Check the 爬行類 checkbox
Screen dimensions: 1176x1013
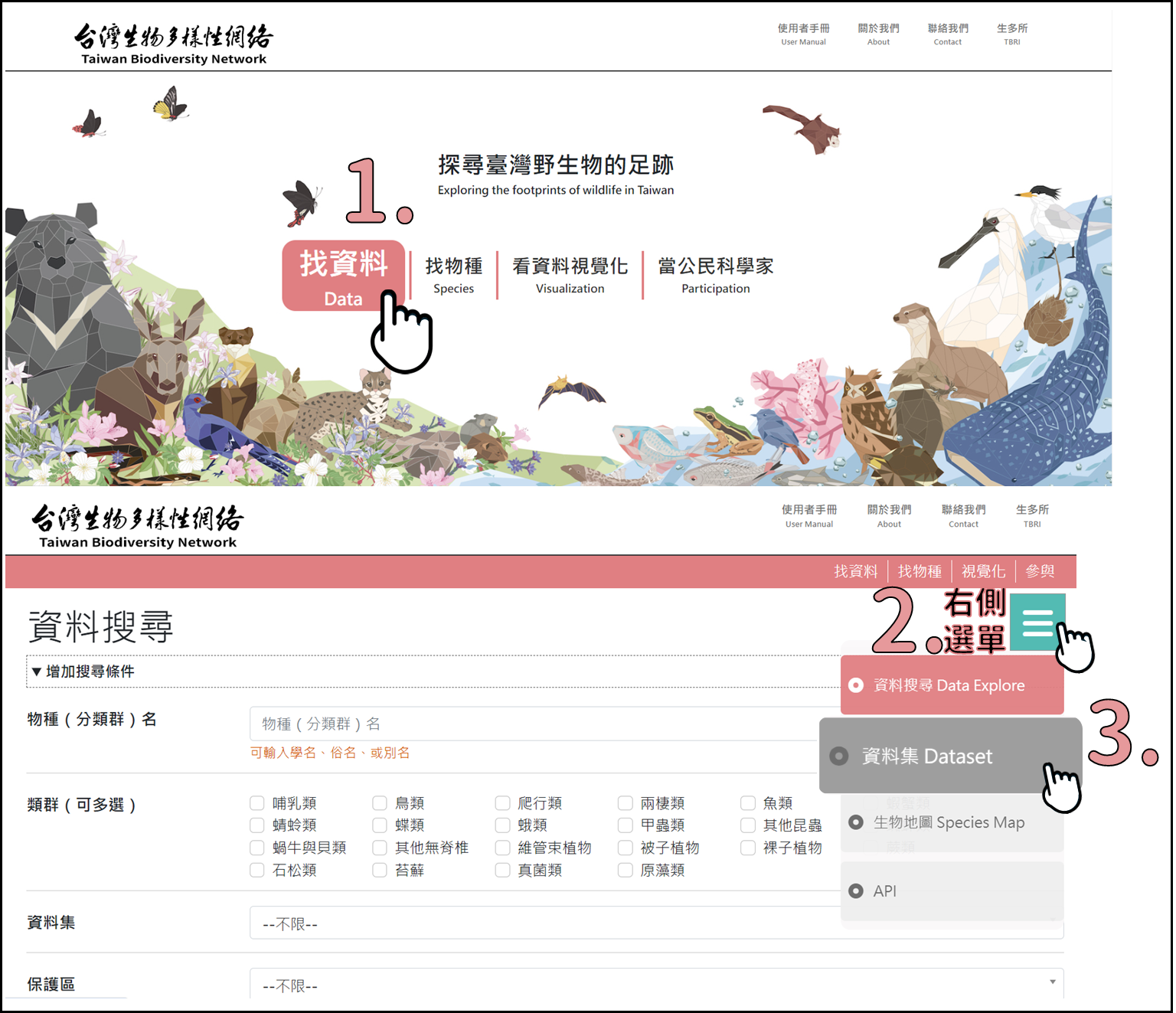502,803
